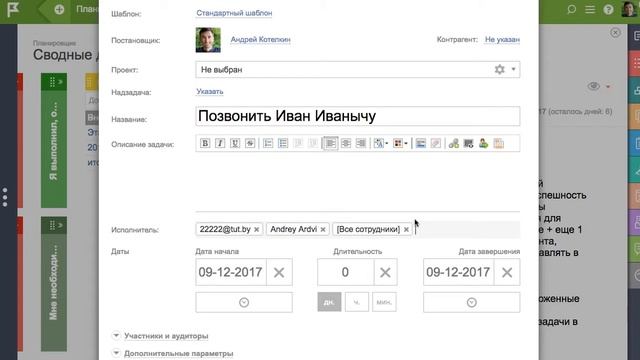Click Указать link for parent task
Image resolution: width=640 pixels, height=360 pixels.
pyautogui.click(x=209, y=92)
